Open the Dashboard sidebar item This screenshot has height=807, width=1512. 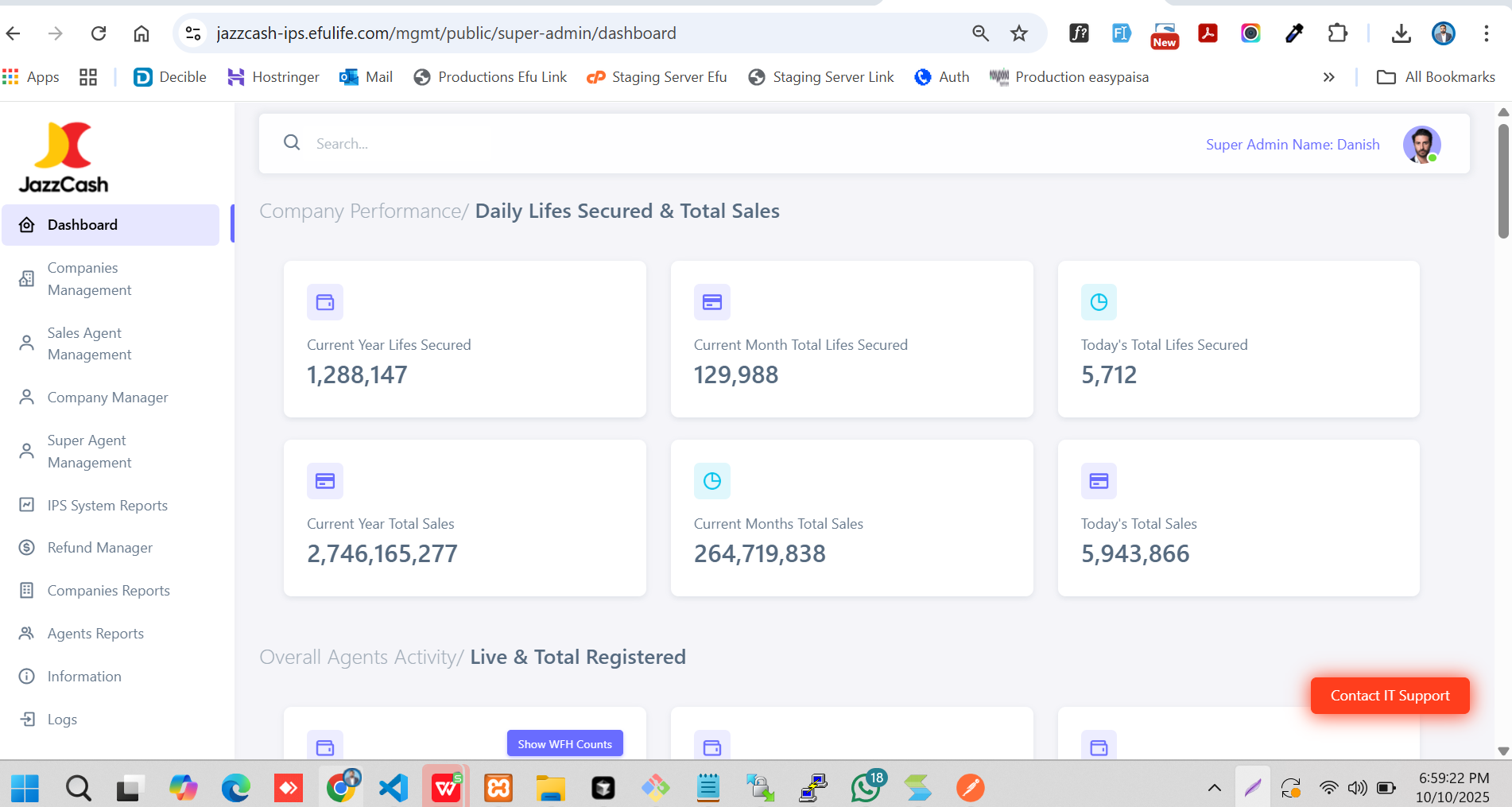tap(110, 225)
